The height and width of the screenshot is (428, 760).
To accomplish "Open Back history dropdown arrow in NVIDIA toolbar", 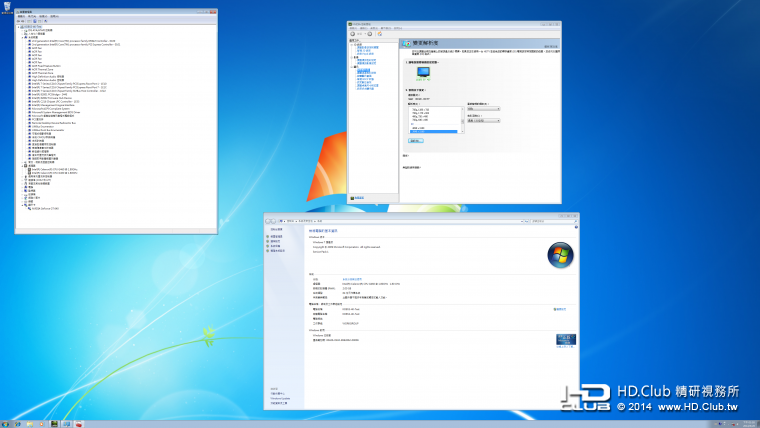I will tap(365, 34).
